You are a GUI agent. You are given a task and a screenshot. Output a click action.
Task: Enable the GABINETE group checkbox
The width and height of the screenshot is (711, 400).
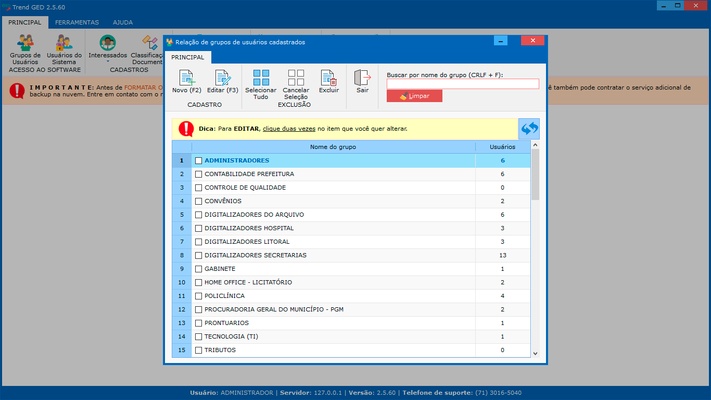point(198,269)
